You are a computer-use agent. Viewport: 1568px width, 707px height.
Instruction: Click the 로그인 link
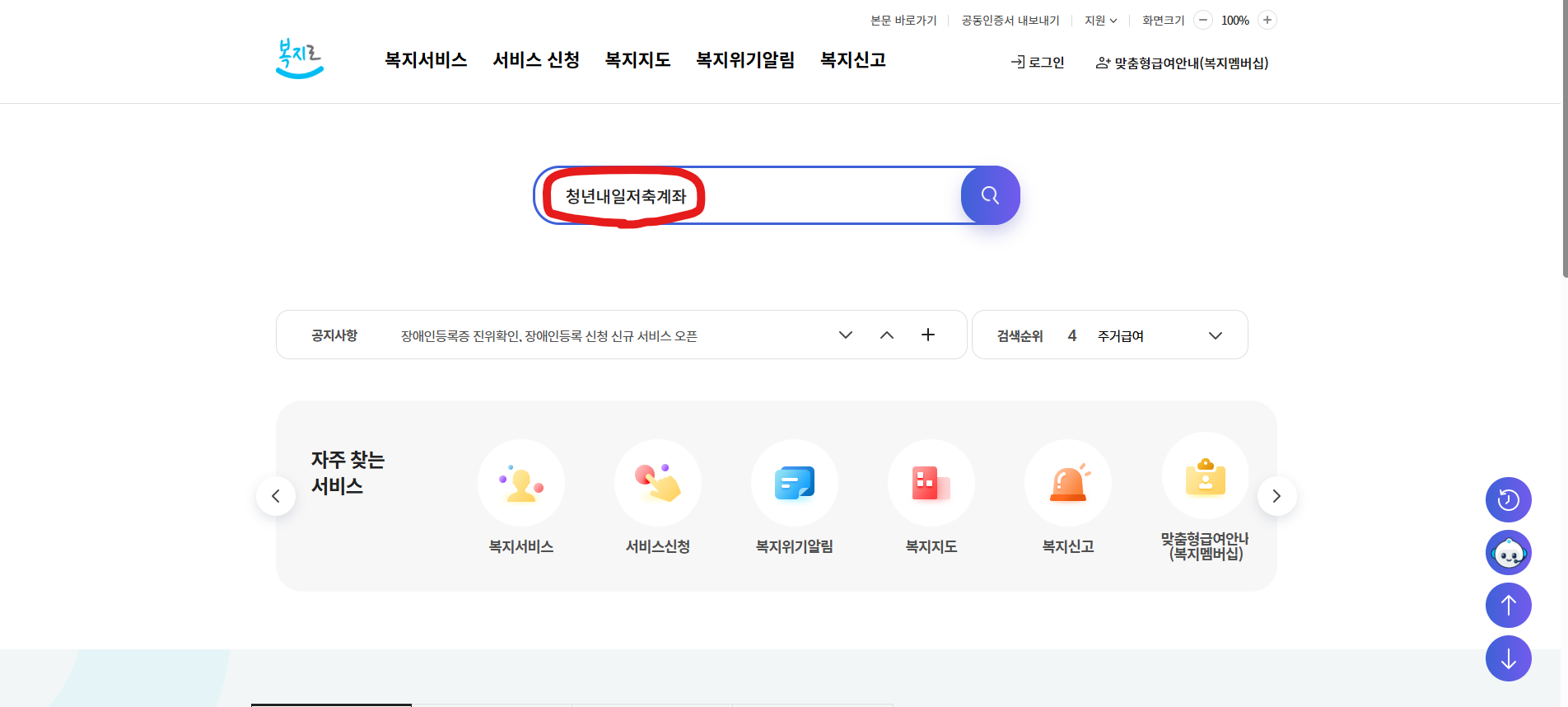[1038, 63]
